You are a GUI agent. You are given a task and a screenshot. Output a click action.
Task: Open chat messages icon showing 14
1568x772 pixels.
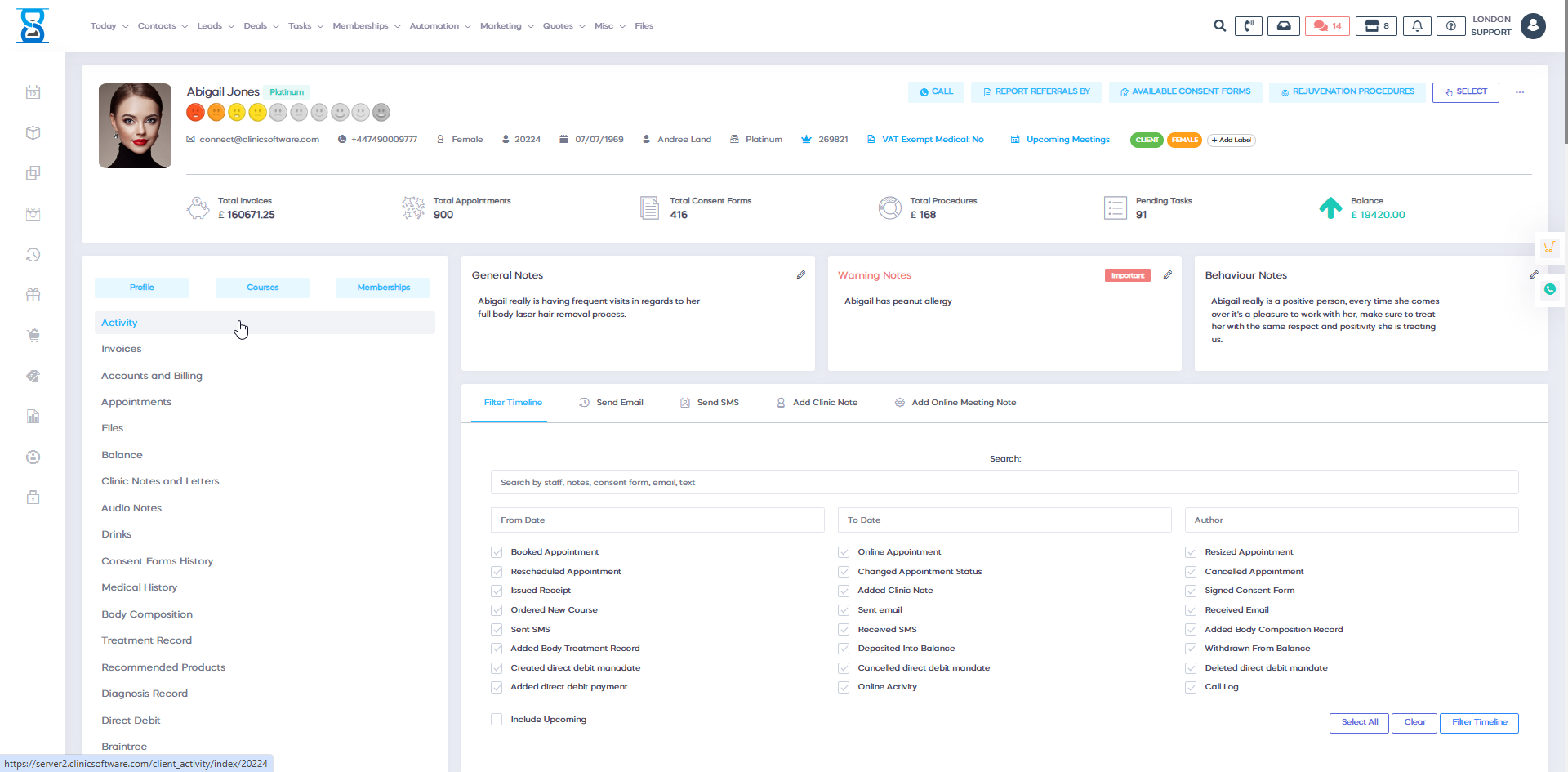tap(1327, 26)
